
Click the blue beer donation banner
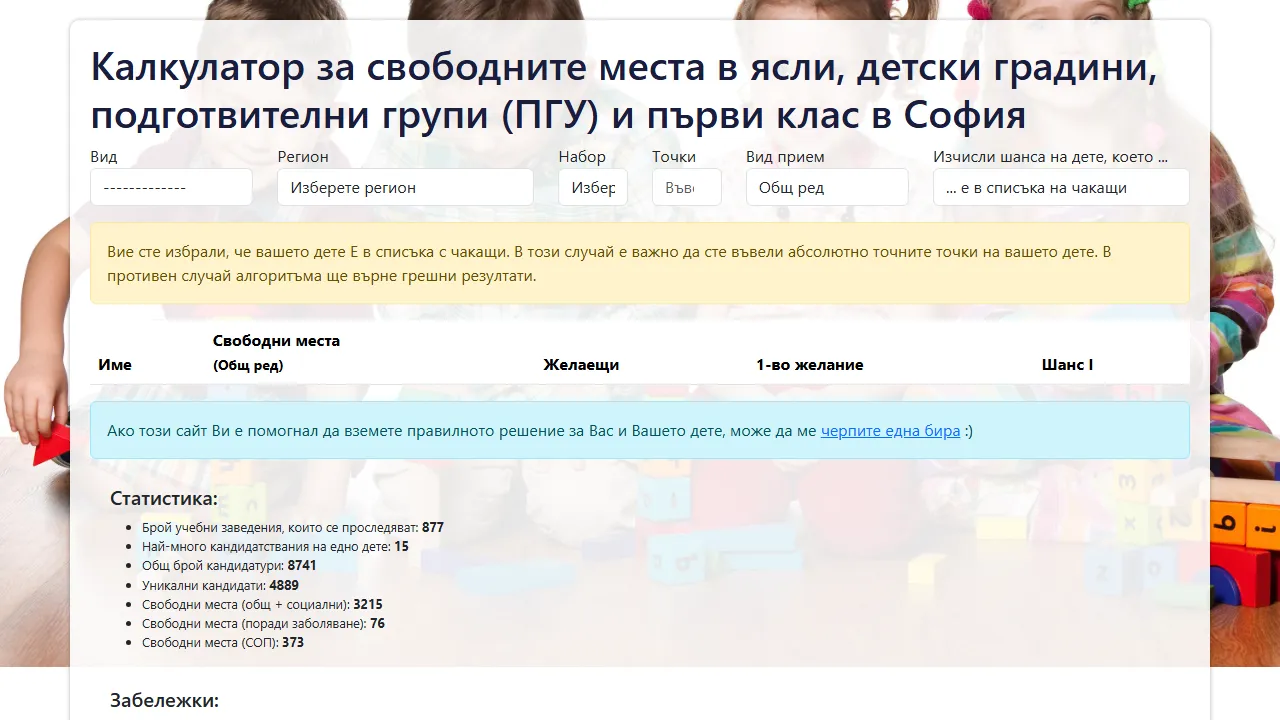(639, 430)
